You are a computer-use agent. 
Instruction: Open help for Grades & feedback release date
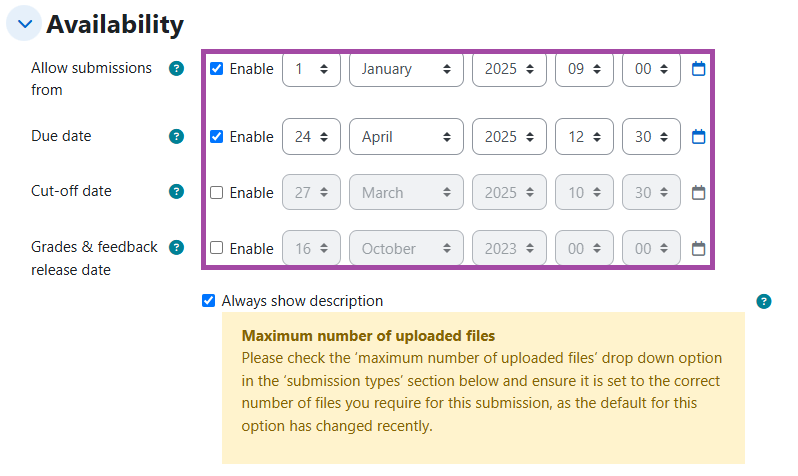[176, 247]
